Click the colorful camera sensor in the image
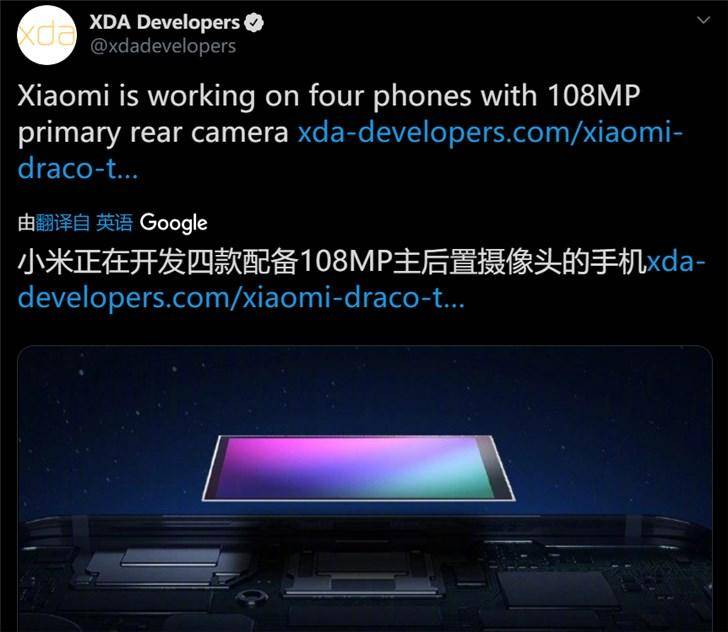 (358, 468)
